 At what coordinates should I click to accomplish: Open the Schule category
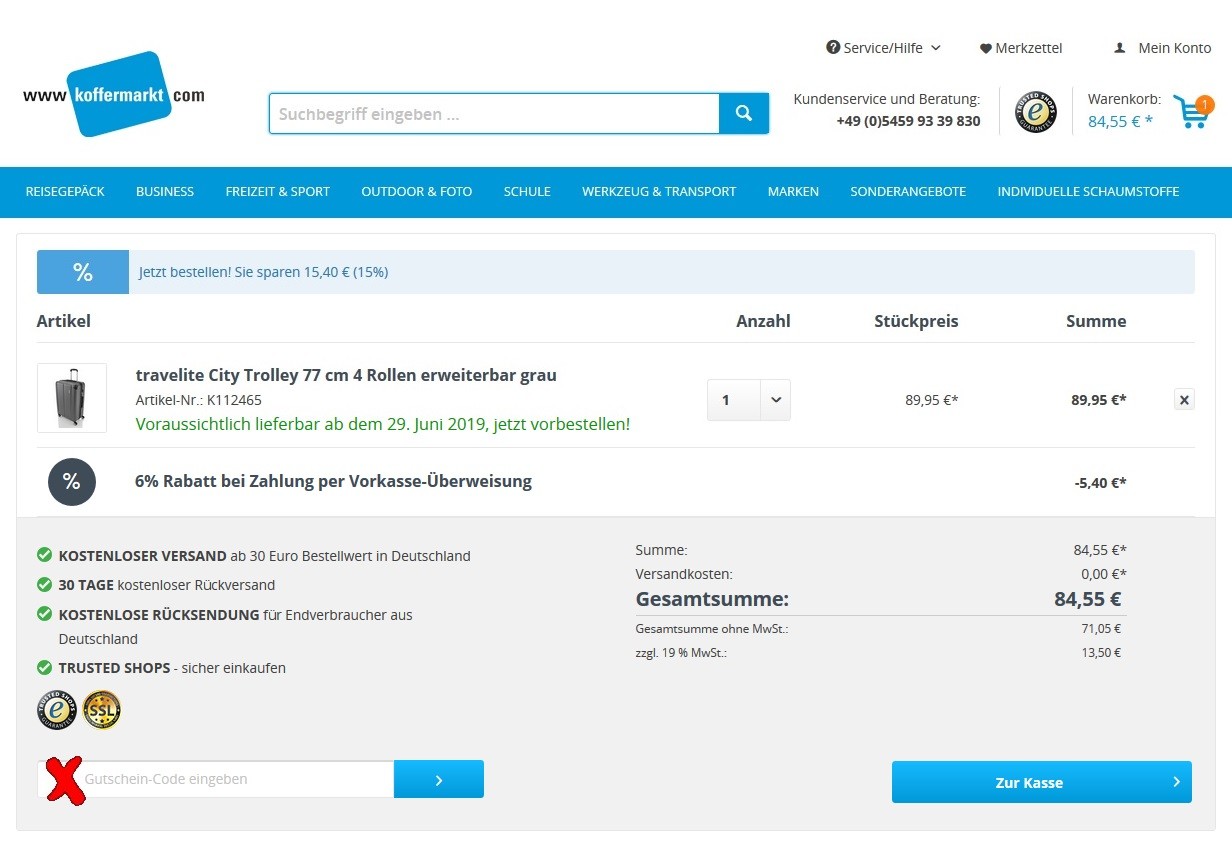tap(527, 191)
